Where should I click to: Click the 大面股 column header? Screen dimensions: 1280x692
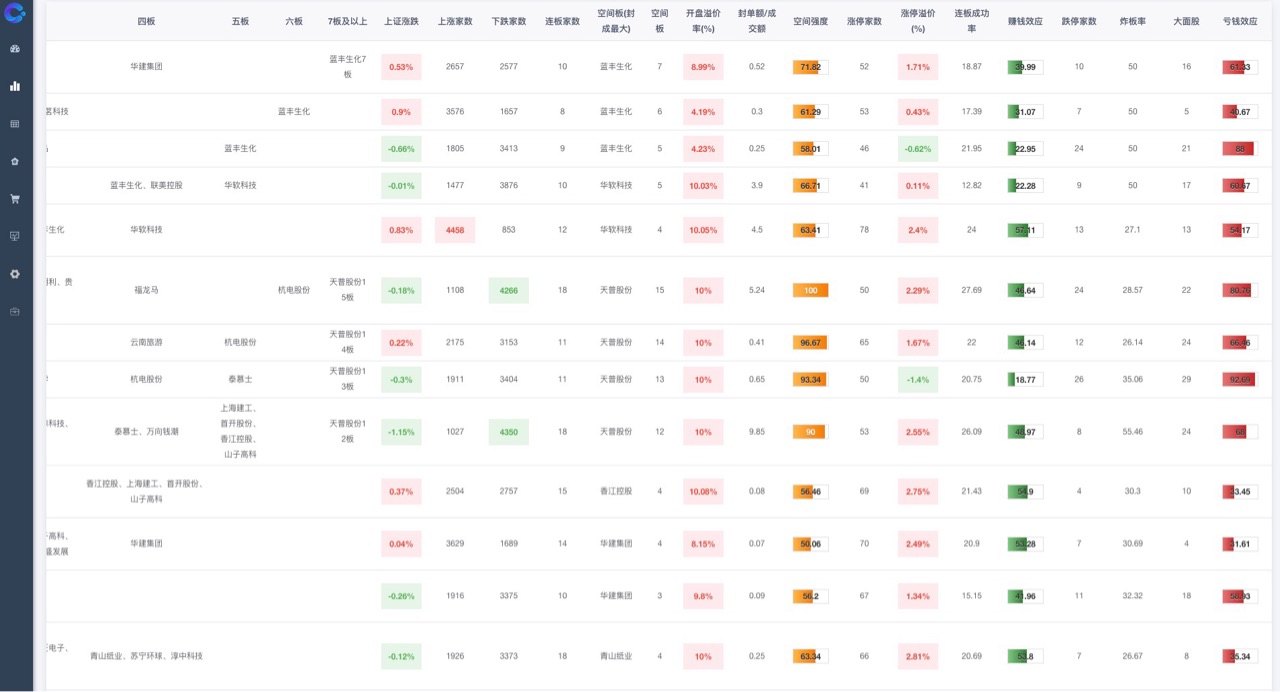click(1186, 21)
